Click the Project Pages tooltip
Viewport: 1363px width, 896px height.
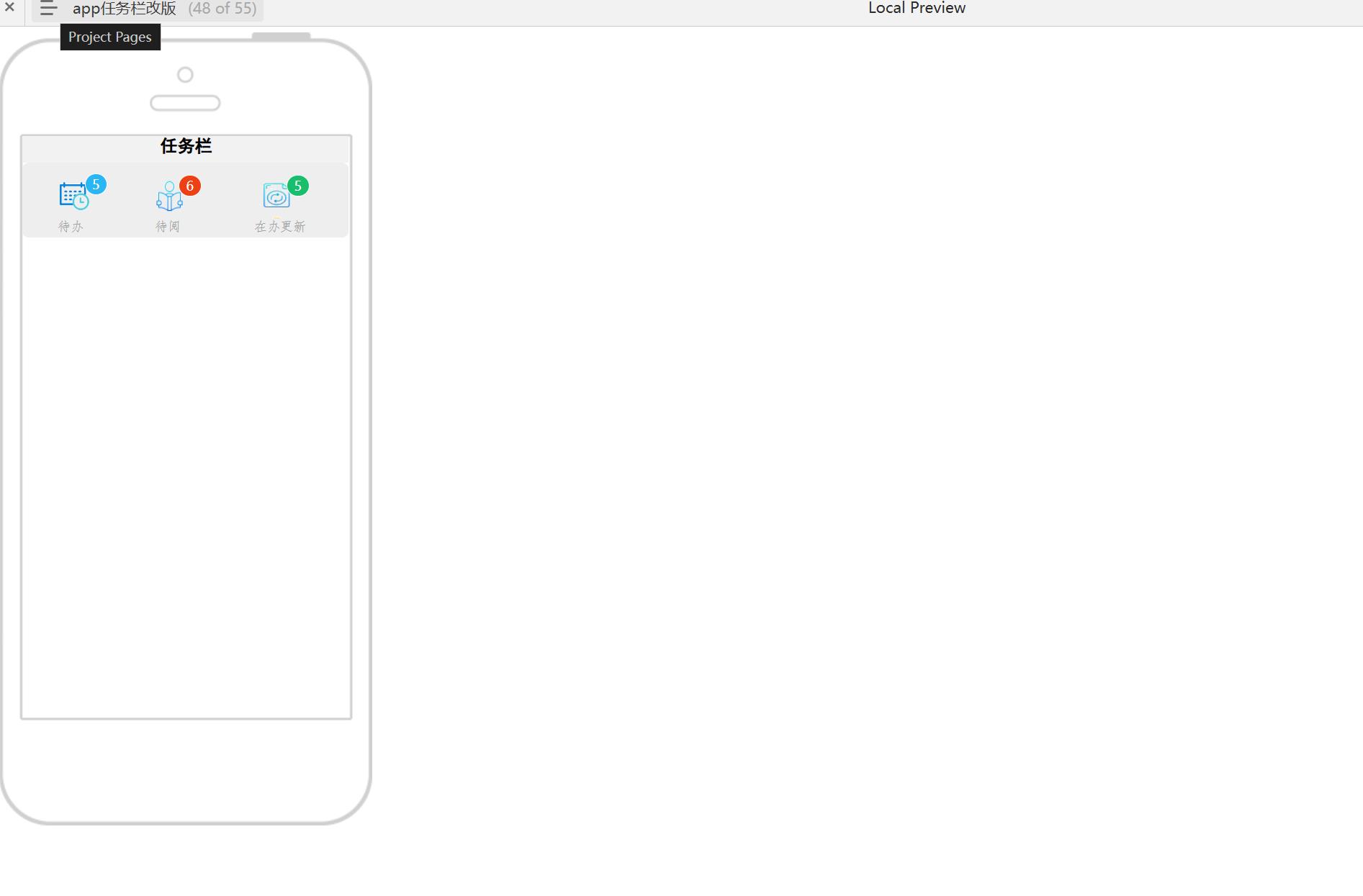[110, 37]
